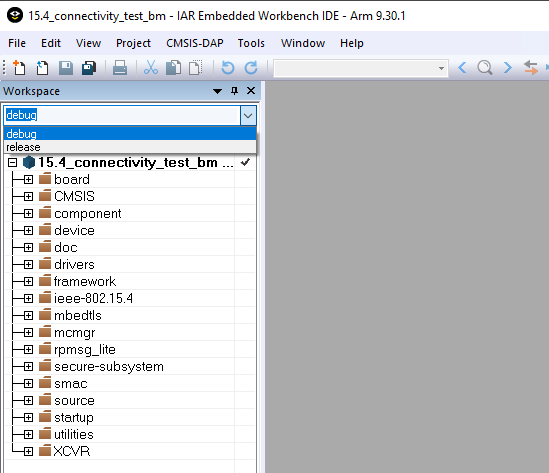The width and height of the screenshot is (549, 473).
Task: Open the Workspace panel options triangle
Action: tap(217, 91)
